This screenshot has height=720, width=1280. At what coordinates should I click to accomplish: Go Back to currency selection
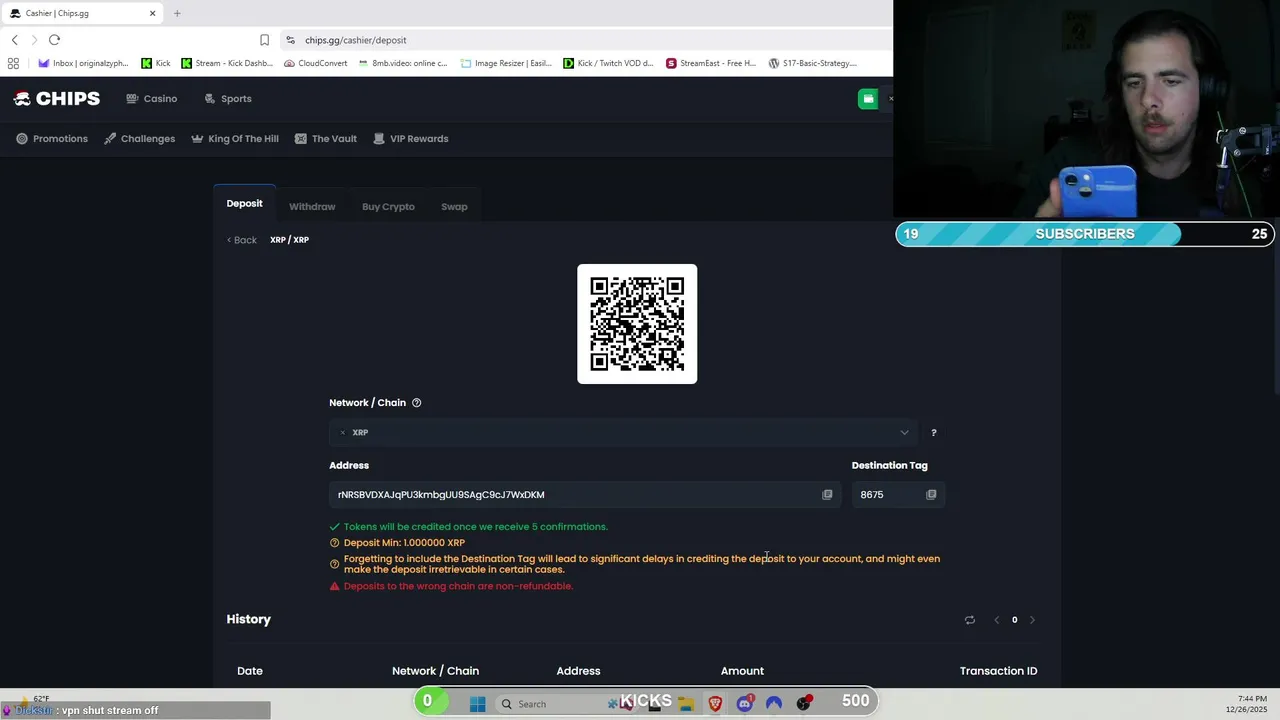241,240
